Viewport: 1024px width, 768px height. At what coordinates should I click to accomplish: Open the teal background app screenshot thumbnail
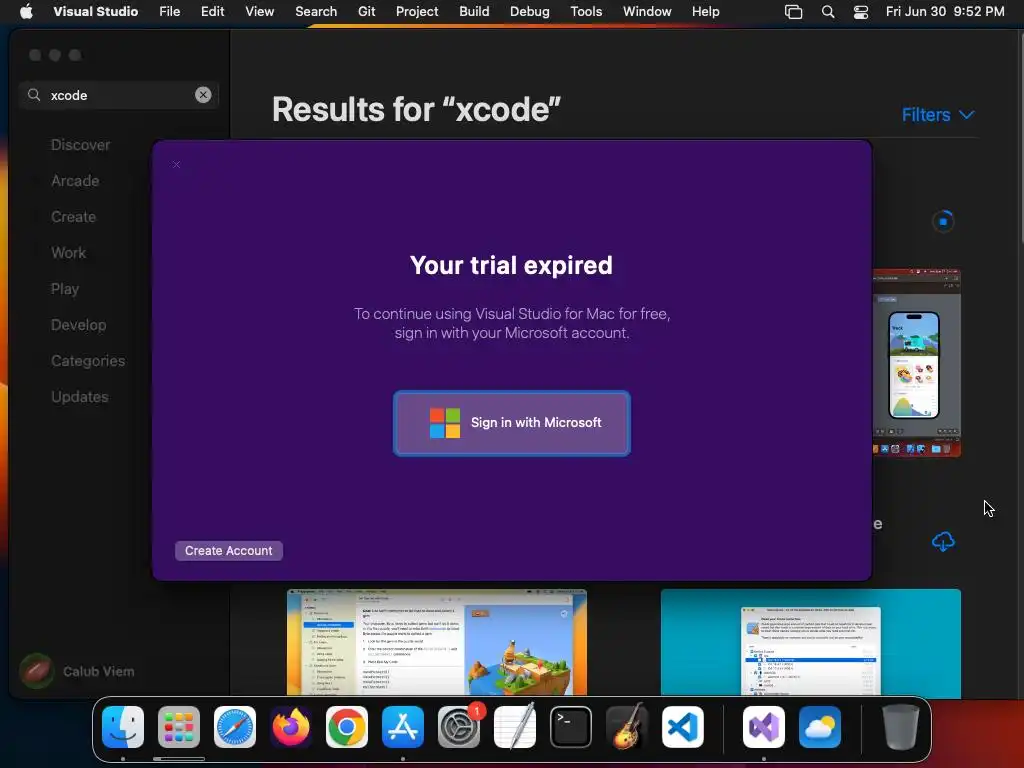(810, 643)
